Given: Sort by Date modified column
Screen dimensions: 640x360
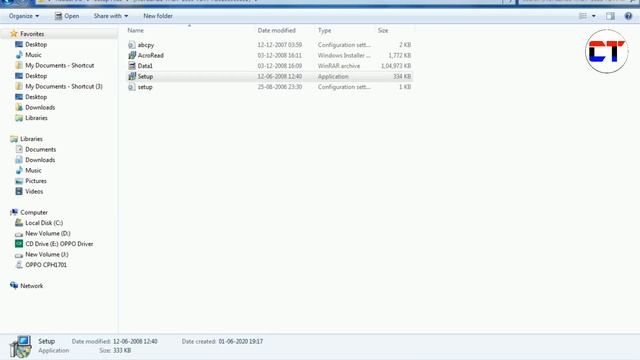Looking at the screenshot, I should 276,30.
